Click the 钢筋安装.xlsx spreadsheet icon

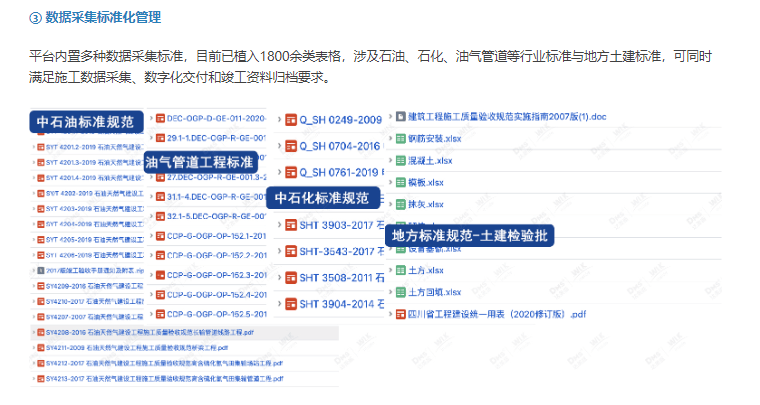399,138
